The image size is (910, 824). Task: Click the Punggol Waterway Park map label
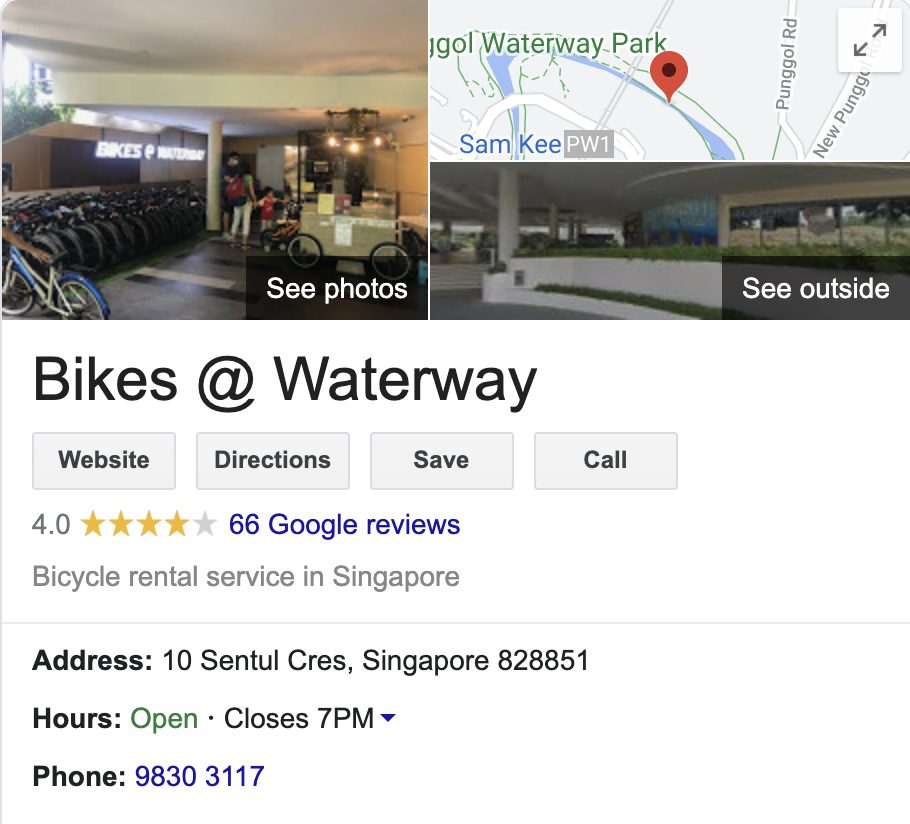click(548, 44)
